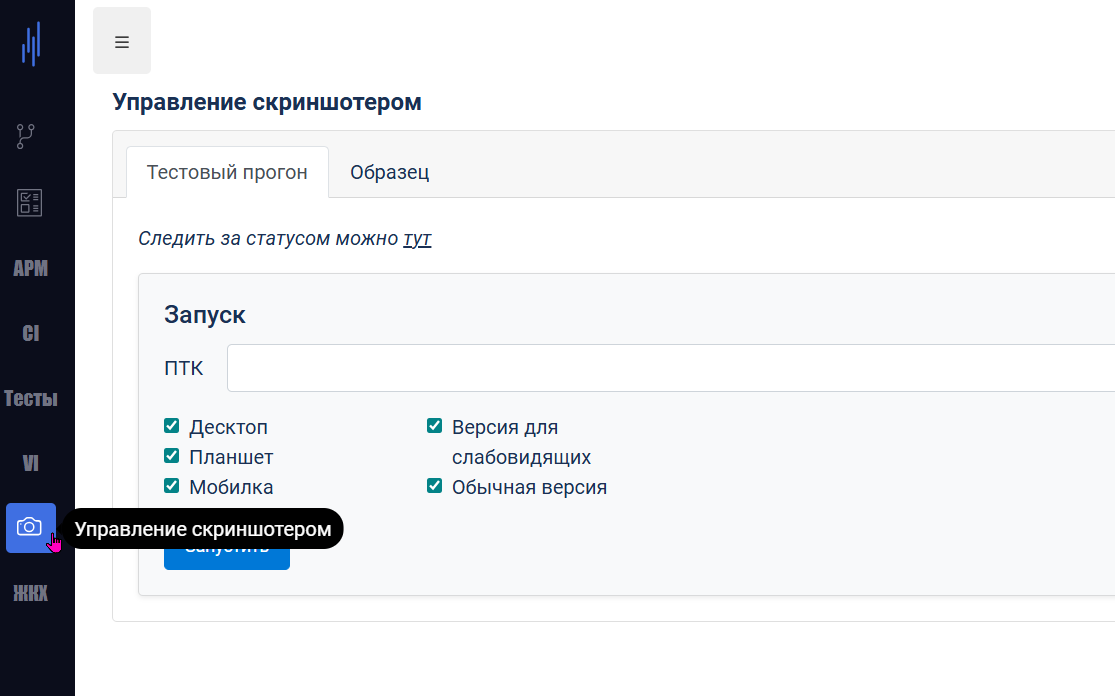Open the APM sidebar section
Image resolution: width=1115 pixels, height=696 pixels.
(x=31, y=268)
